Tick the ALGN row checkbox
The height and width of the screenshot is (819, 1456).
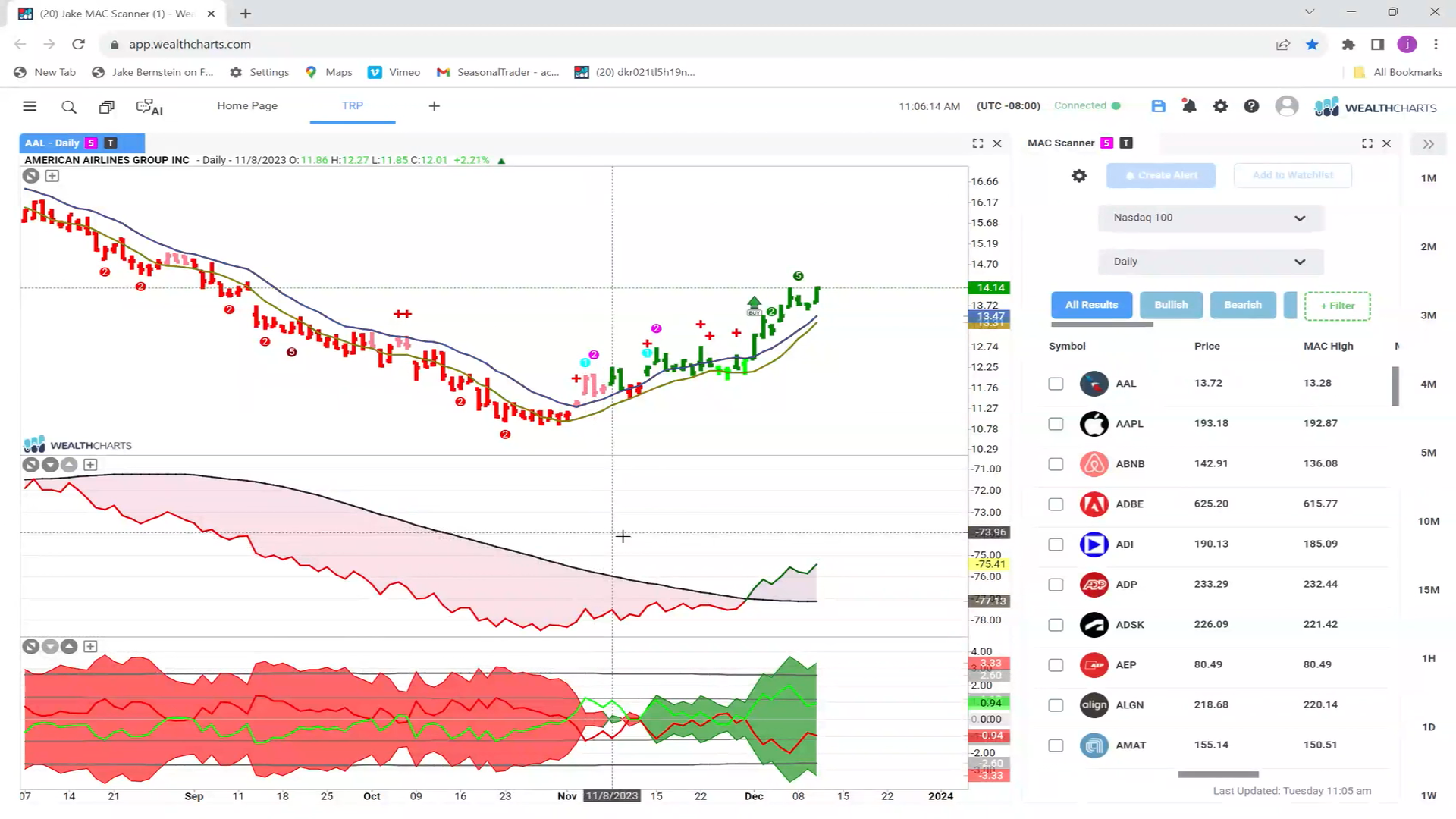[x=1056, y=705]
